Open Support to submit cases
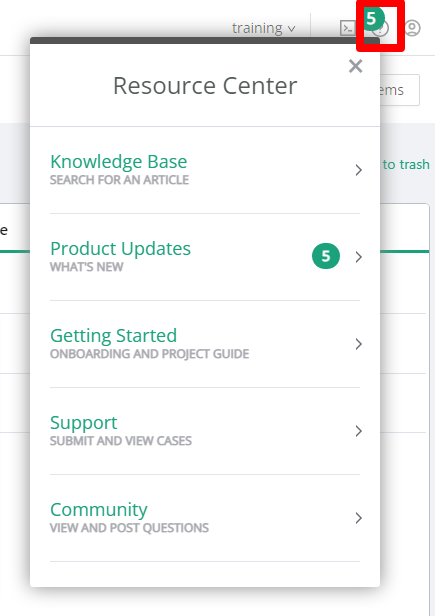This screenshot has height=616, width=435. point(205,431)
